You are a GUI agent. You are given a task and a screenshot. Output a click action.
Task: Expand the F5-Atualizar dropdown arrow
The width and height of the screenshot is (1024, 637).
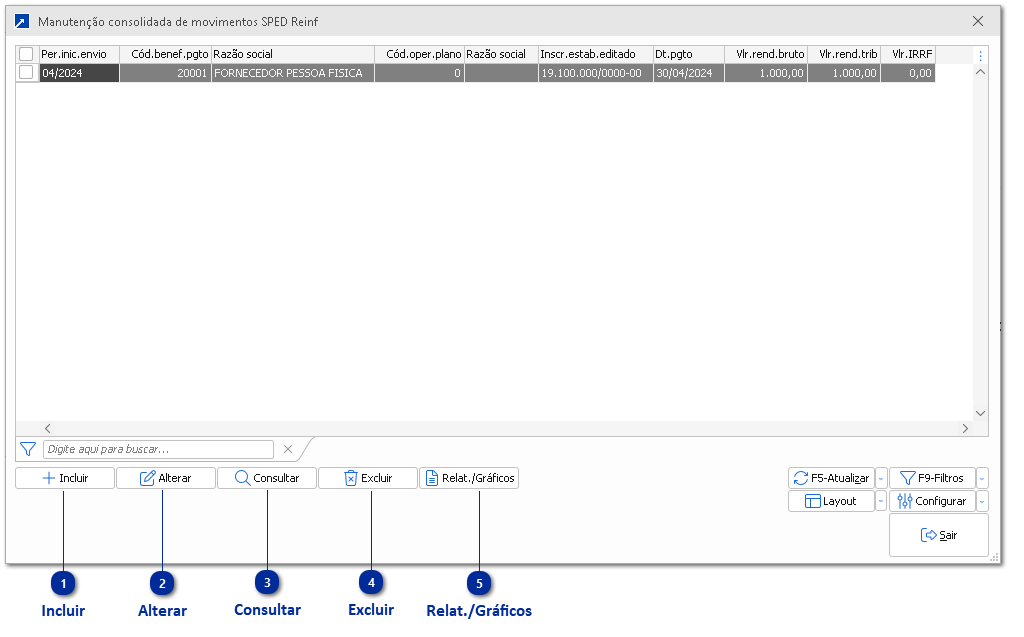pos(881,478)
